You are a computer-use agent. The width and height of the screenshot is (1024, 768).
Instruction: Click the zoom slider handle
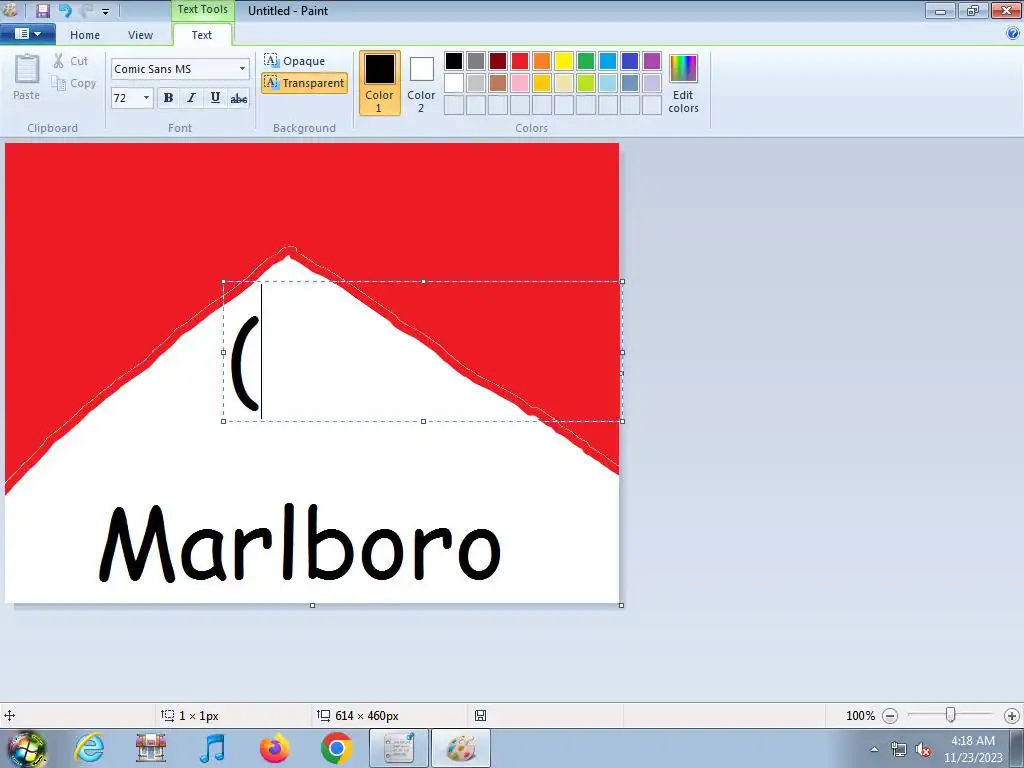[951, 715]
